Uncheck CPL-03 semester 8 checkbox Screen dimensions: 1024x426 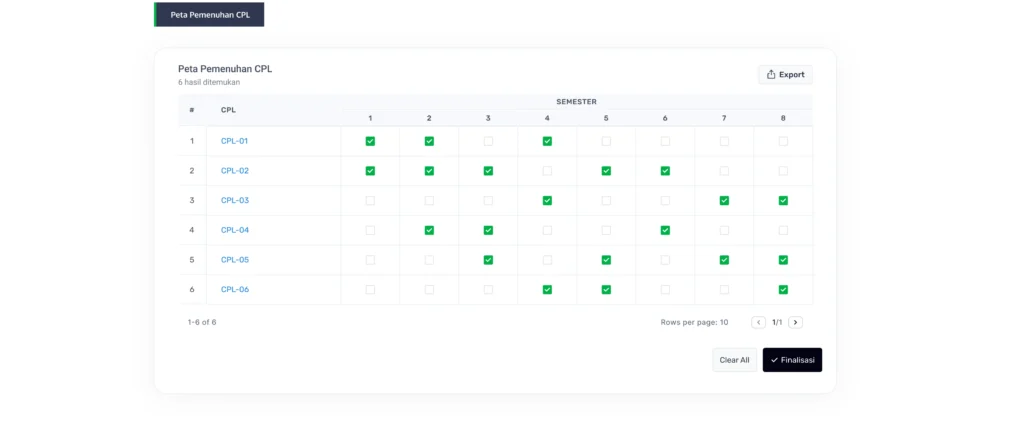click(x=783, y=201)
